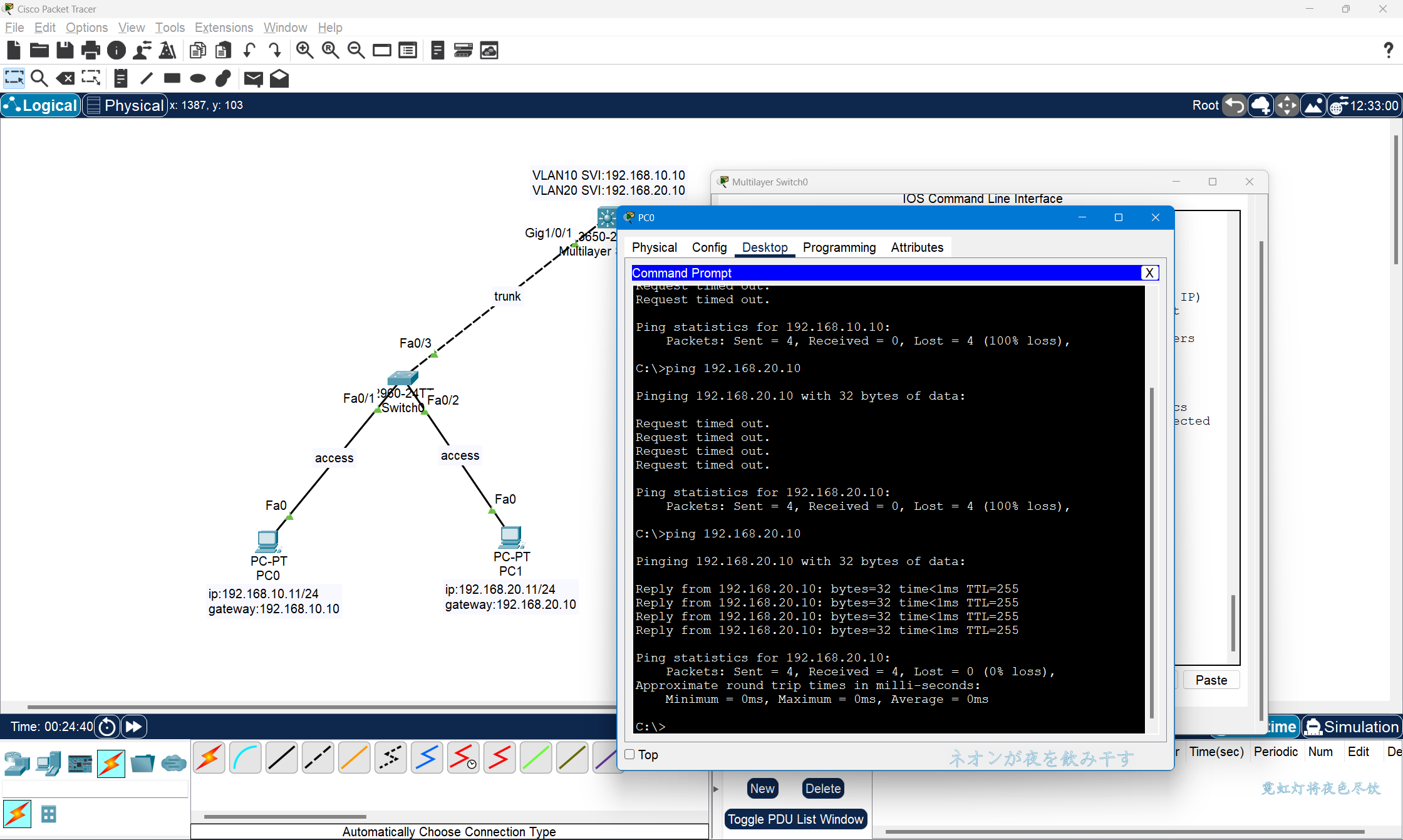Switch to Physical workspace view
The image size is (1403, 840).
click(125, 105)
